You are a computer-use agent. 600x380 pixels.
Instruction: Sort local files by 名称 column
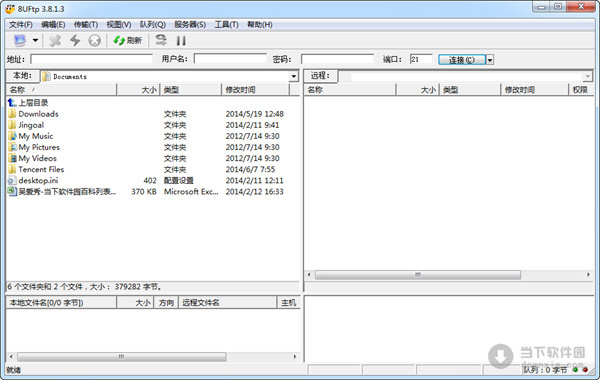[61, 90]
